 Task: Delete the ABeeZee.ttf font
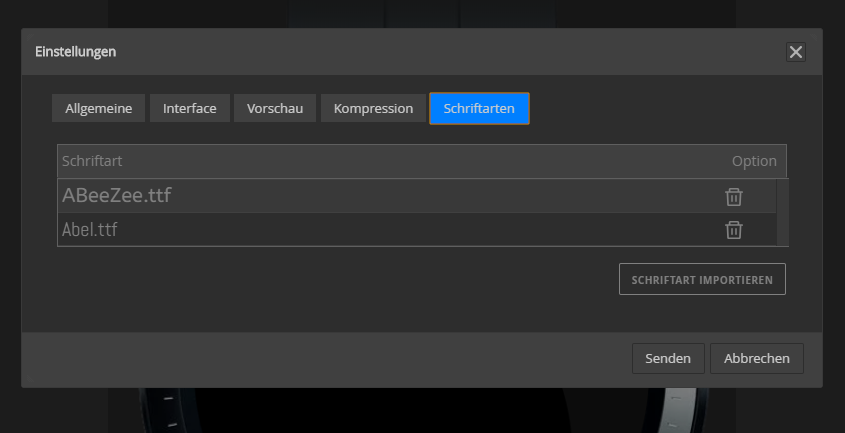[x=733, y=197]
